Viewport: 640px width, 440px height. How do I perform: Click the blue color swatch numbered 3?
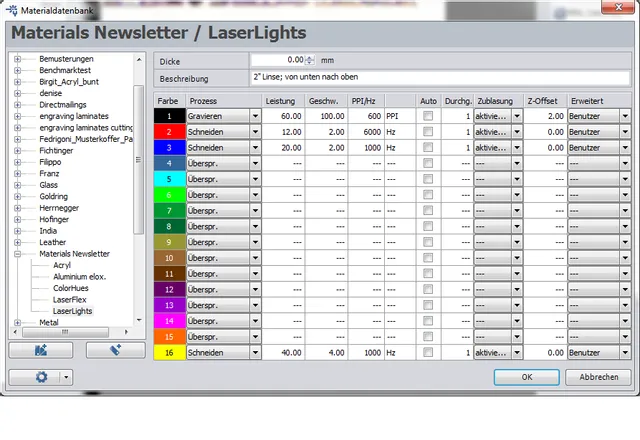(170, 147)
